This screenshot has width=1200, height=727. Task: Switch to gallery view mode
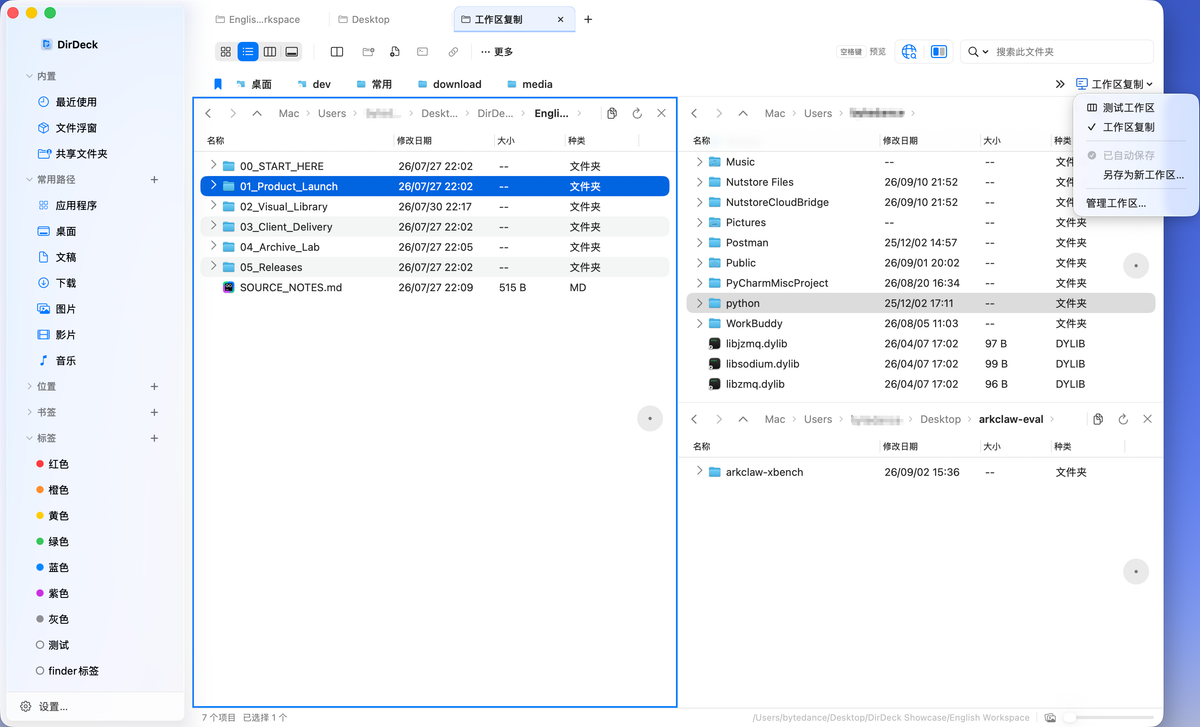point(292,51)
